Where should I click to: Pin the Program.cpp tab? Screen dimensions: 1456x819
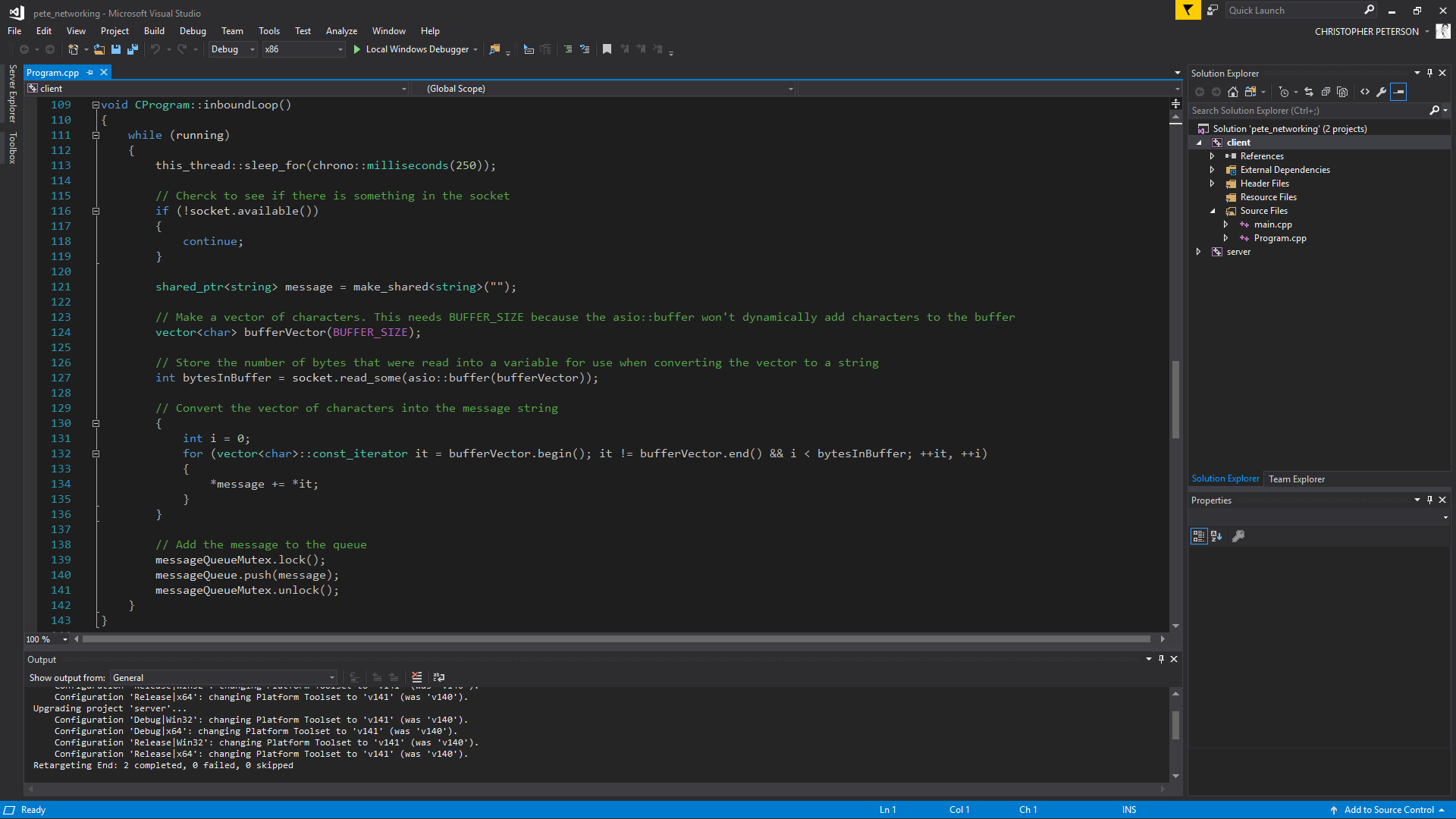89,72
